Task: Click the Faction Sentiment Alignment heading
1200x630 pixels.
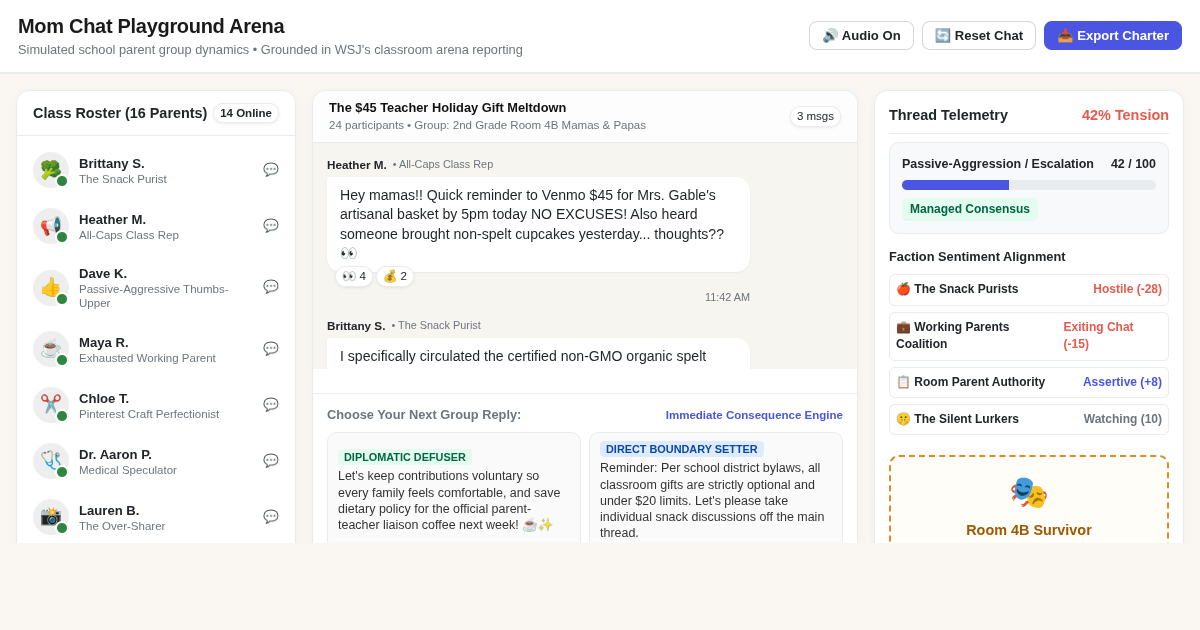Action: tap(977, 257)
